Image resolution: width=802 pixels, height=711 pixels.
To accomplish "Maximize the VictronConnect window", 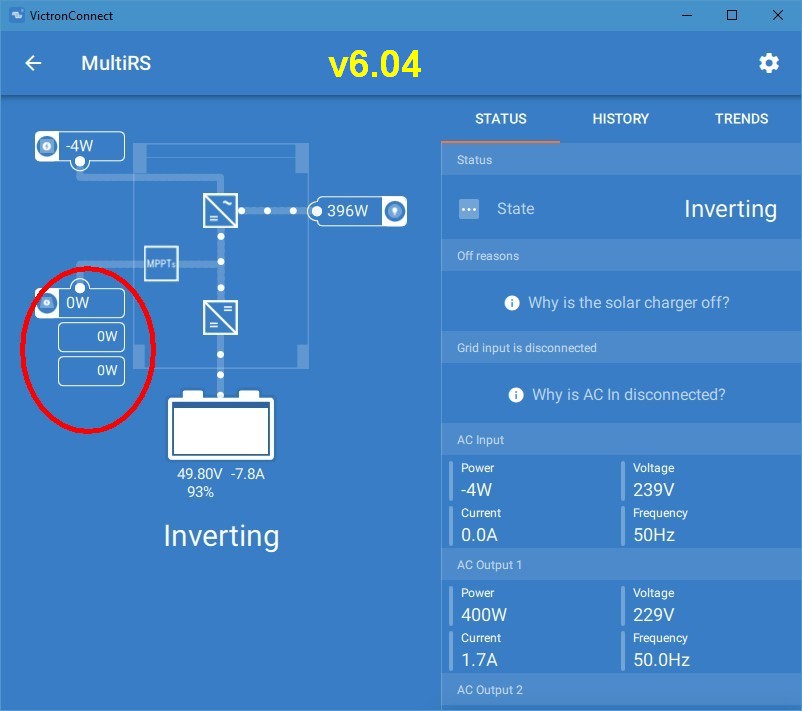I will coord(732,15).
